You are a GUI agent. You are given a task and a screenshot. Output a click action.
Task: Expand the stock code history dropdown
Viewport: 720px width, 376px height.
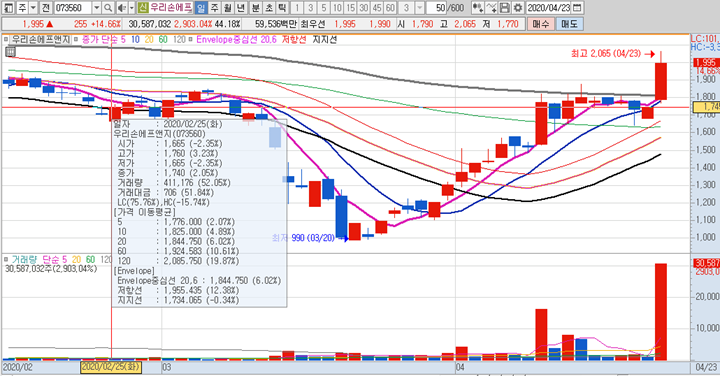pyautogui.click(x=96, y=8)
